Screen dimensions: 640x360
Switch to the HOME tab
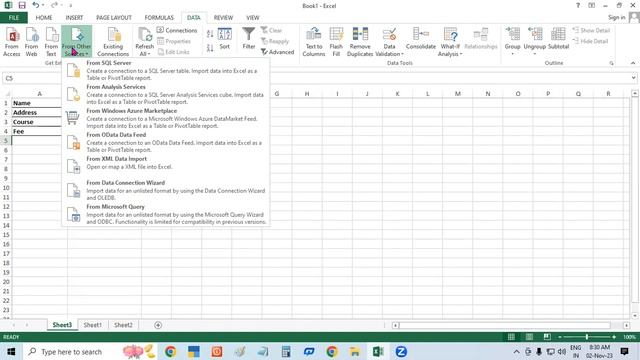pos(44,18)
